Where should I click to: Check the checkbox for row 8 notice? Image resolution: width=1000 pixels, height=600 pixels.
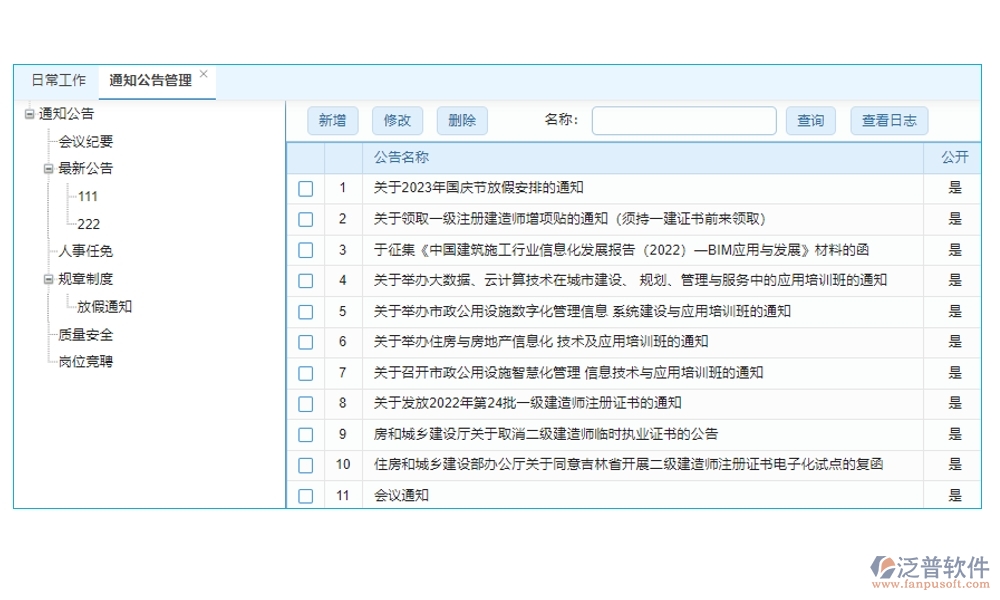305,403
